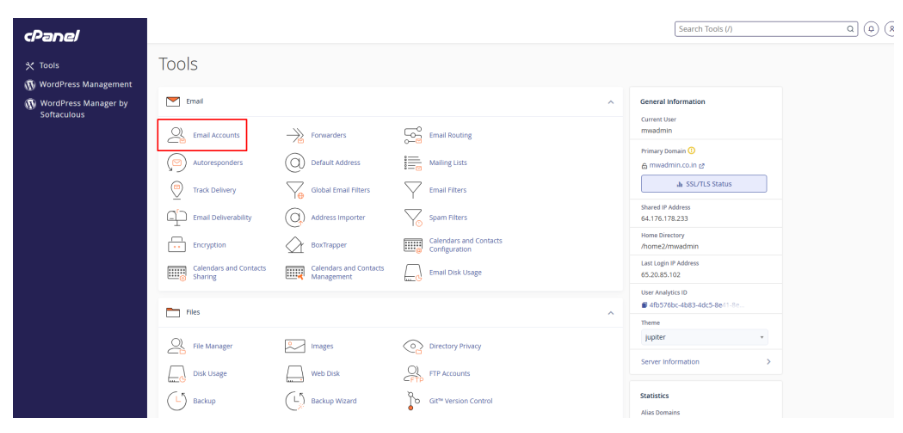903x433 pixels.
Task: Collapse the Email section chevron
Action: click(610, 102)
